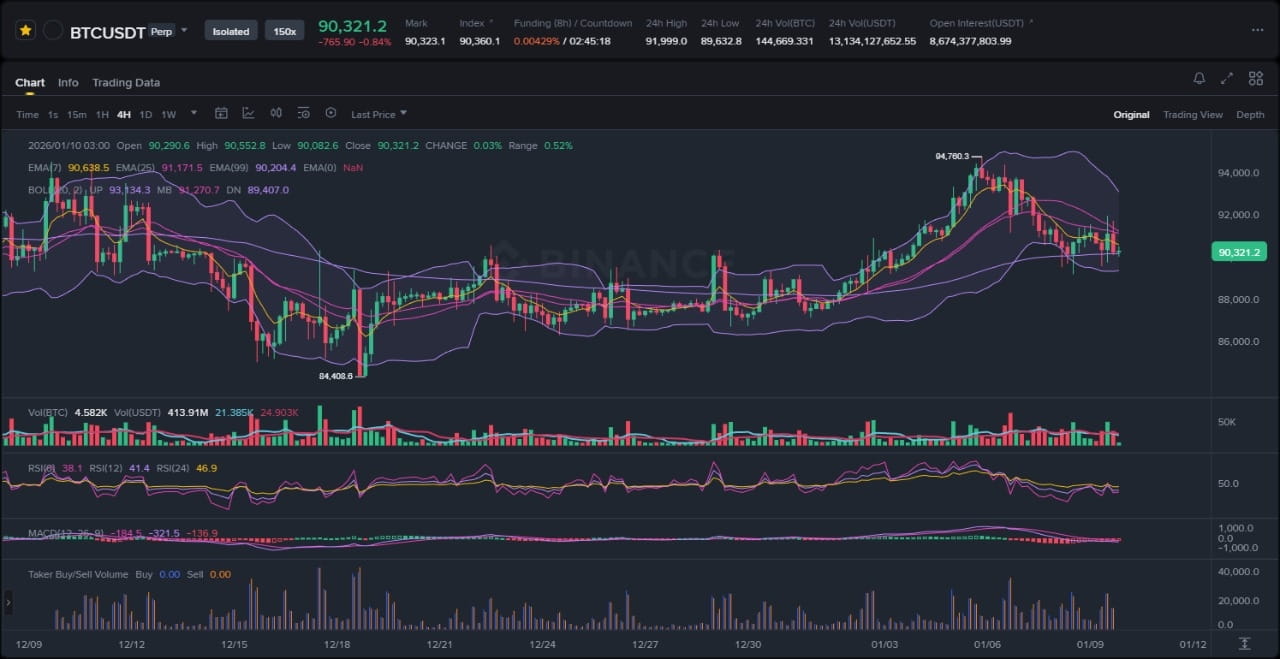This screenshot has height=659, width=1280.
Task: Click the 24h Low value 89,632.8
Action: click(x=721, y=41)
